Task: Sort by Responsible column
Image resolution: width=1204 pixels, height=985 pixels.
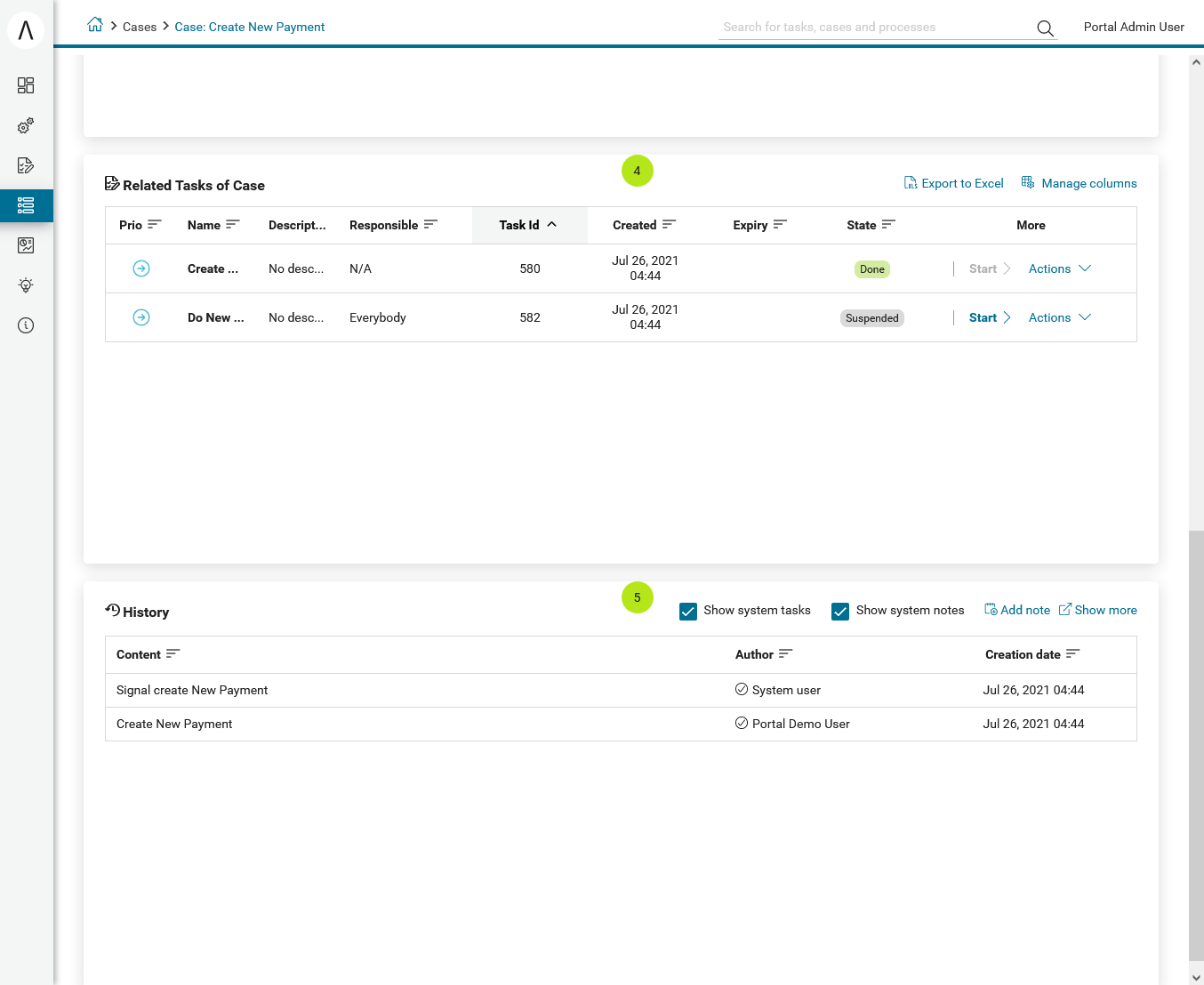Action: 393,225
